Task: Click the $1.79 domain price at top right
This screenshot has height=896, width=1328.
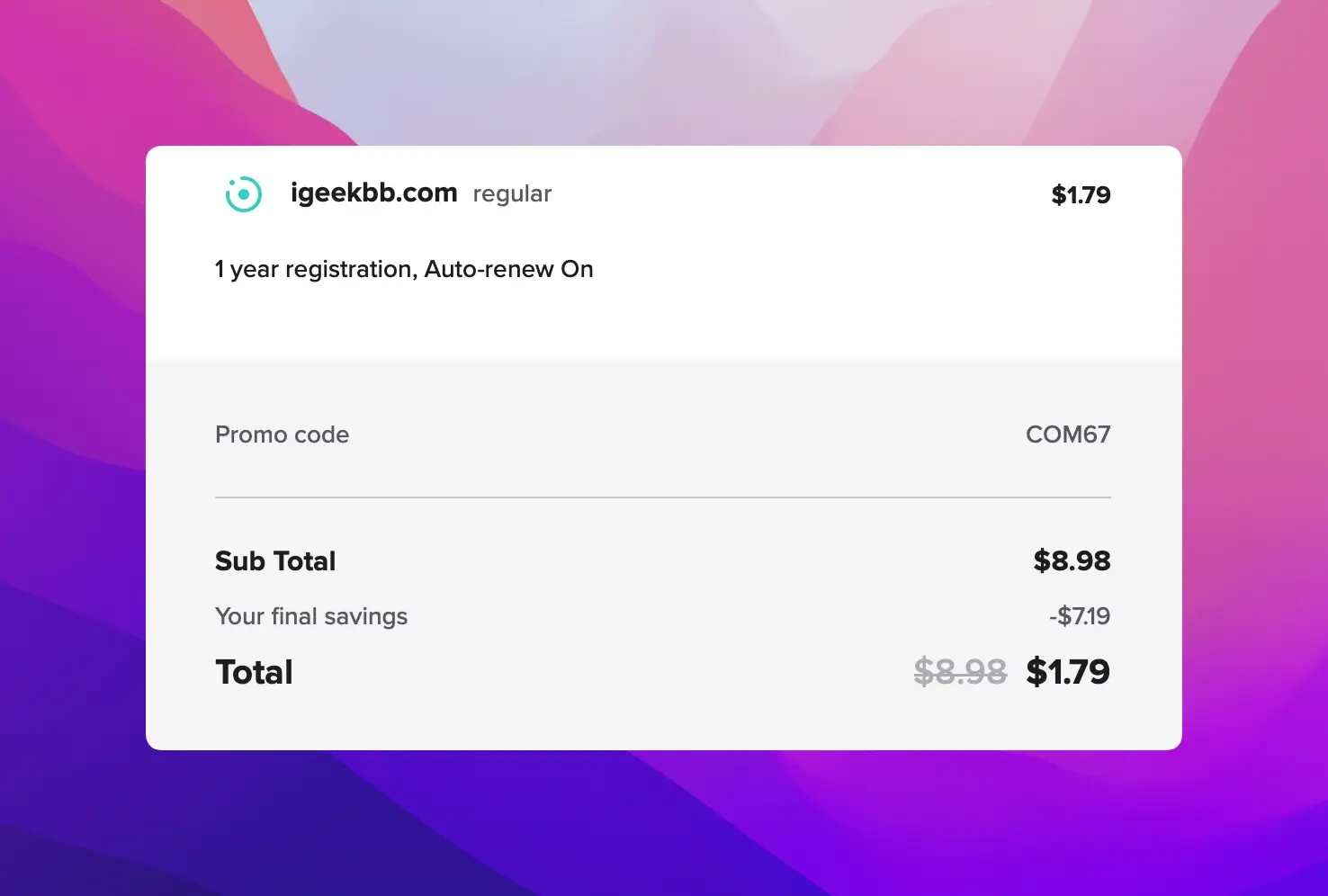Action: click(x=1081, y=194)
